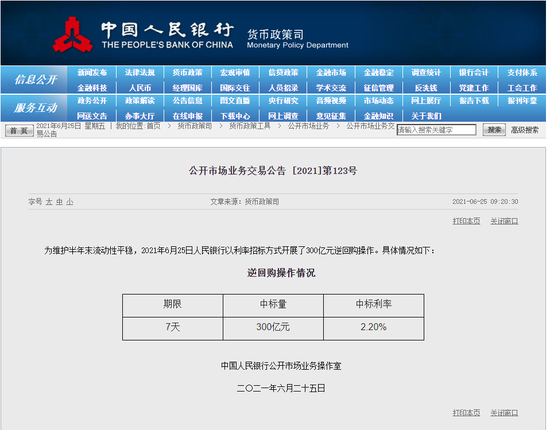Open the 新闻发布 menu item
This screenshot has height=430, width=550.
point(92,73)
